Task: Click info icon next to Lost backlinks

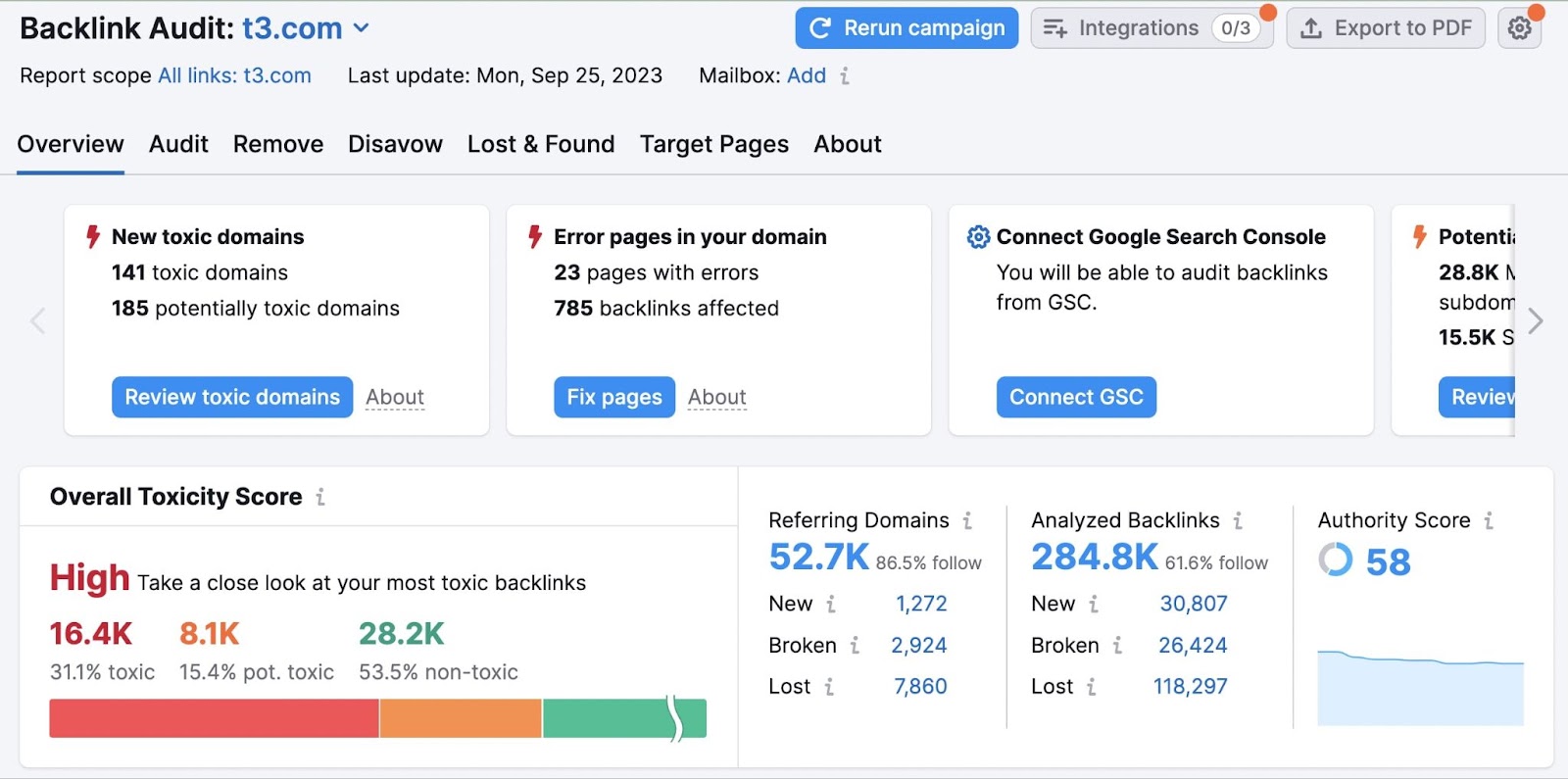Action: click(1091, 687)
